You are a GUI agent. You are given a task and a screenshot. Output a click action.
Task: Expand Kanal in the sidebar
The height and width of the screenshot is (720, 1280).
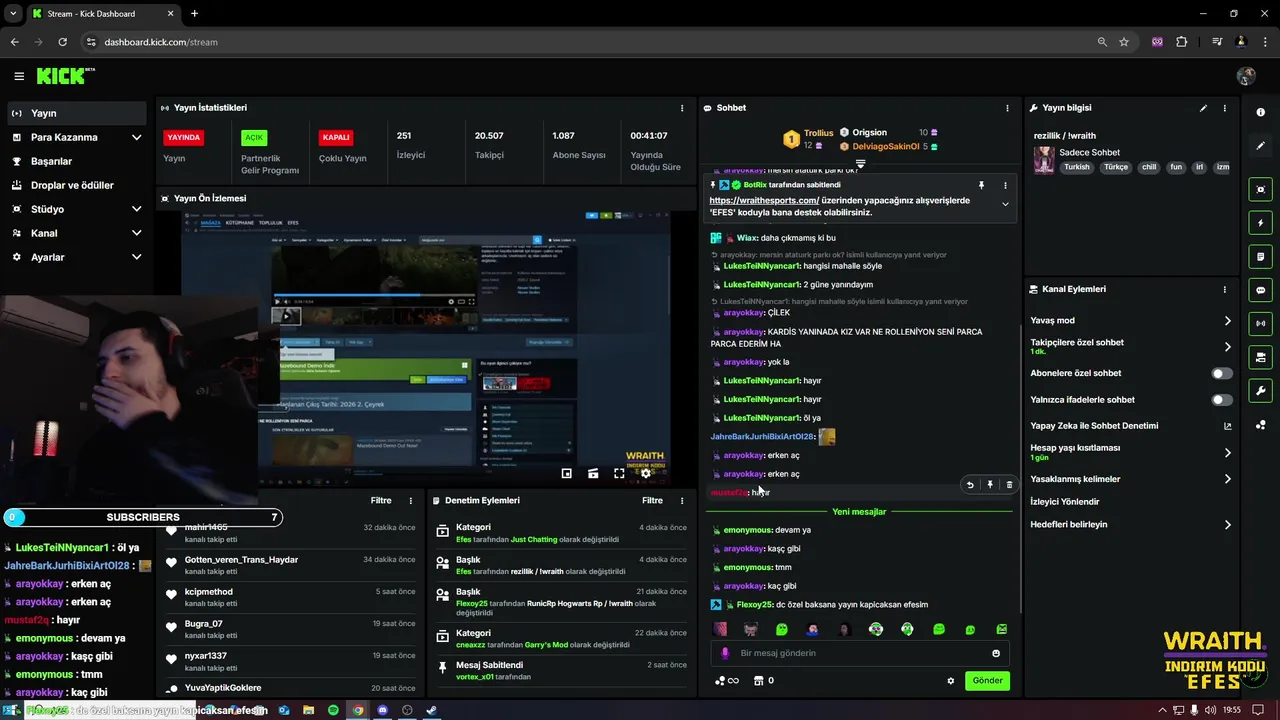pos(76,233)
